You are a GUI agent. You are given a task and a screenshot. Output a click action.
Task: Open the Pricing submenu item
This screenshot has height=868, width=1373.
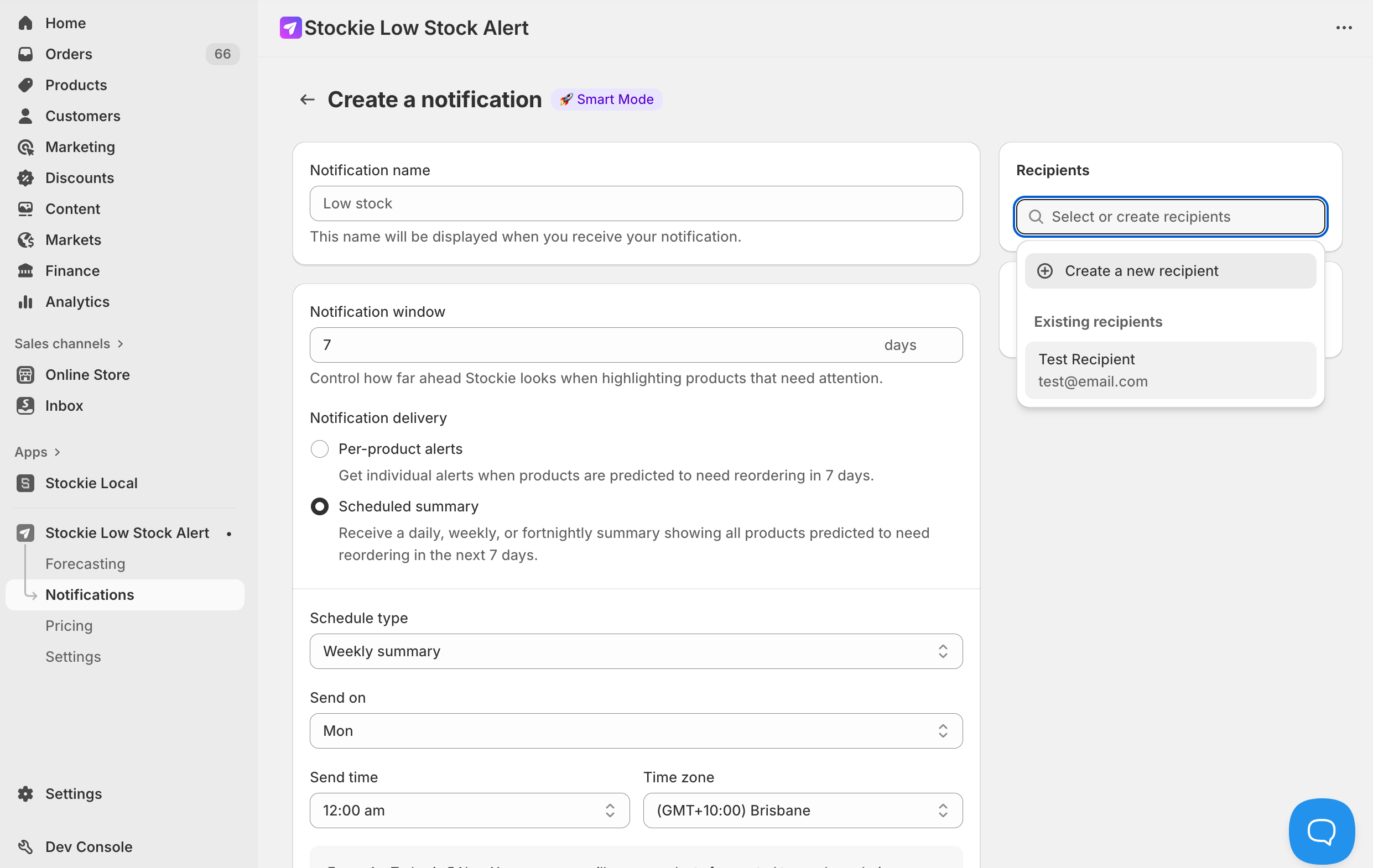69,625
